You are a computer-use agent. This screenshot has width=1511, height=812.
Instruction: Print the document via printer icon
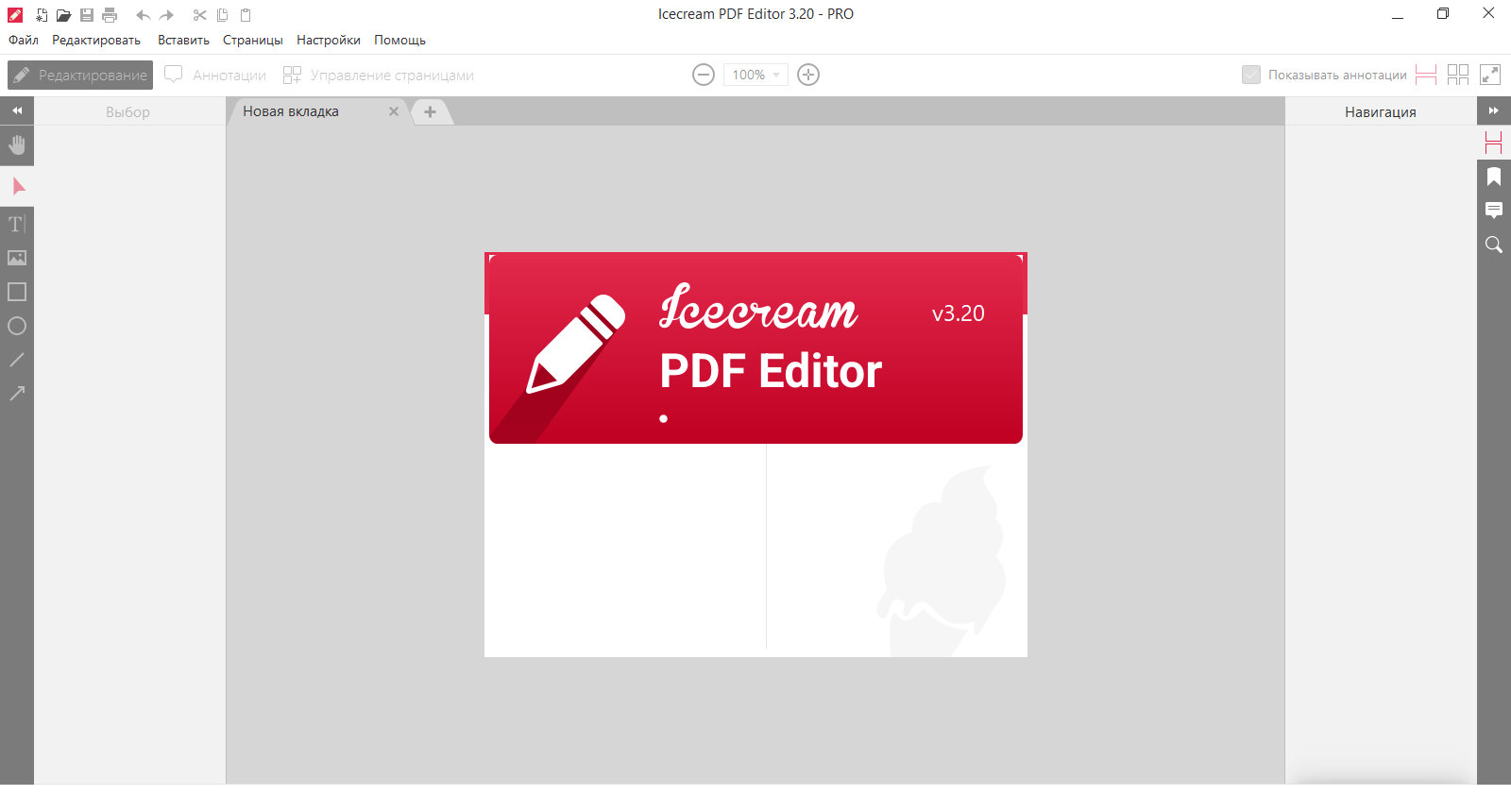110,15
